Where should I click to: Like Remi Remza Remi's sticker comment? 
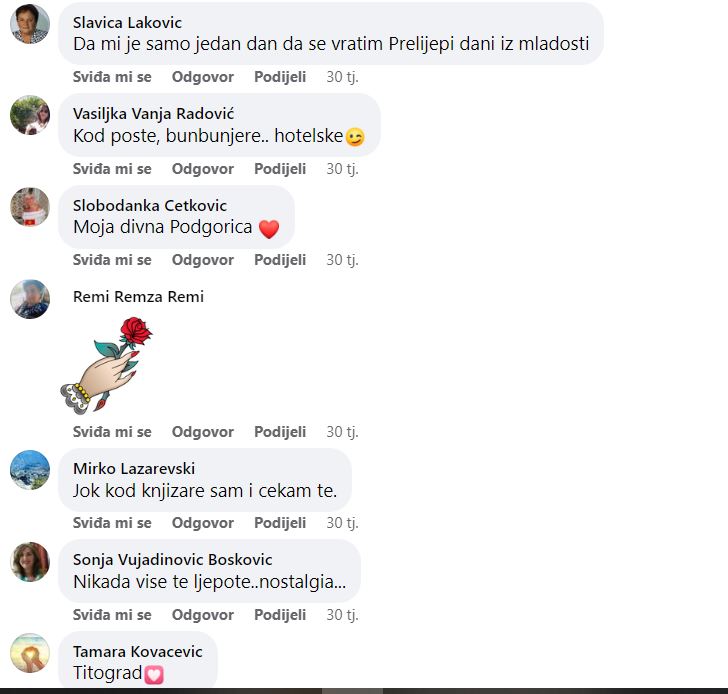112,432
